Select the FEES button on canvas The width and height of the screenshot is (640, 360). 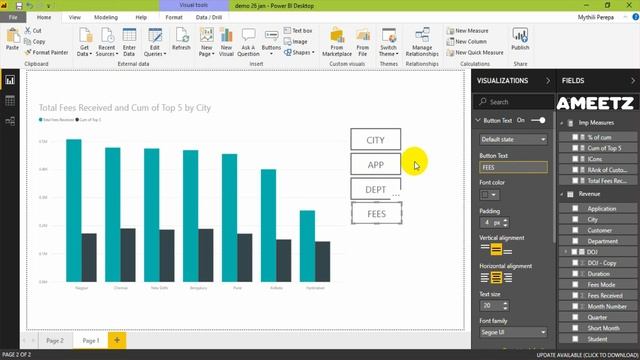376,213
